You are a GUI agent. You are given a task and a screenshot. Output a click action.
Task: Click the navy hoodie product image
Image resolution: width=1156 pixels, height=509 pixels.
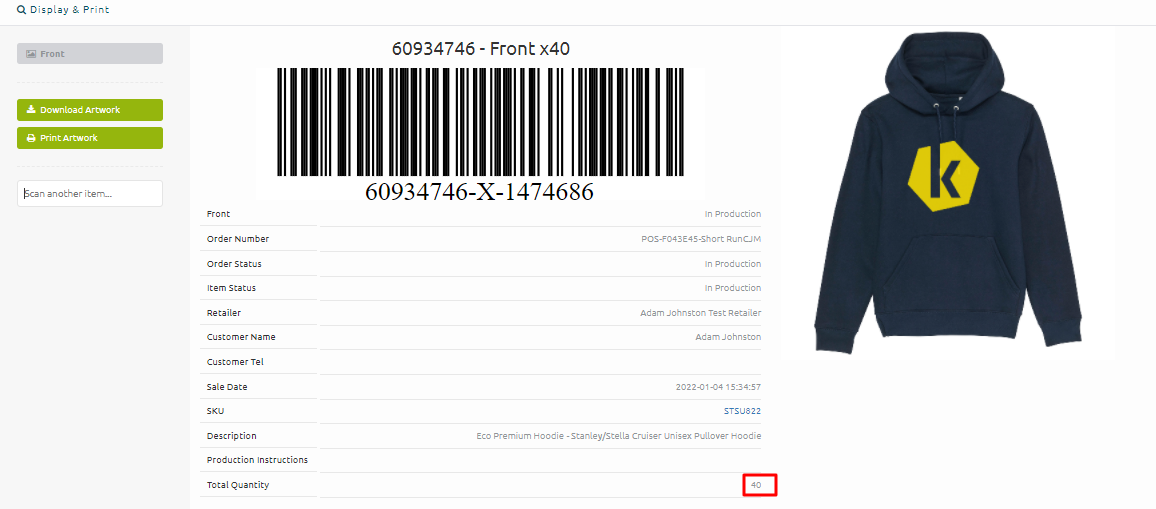coord(948,192)
